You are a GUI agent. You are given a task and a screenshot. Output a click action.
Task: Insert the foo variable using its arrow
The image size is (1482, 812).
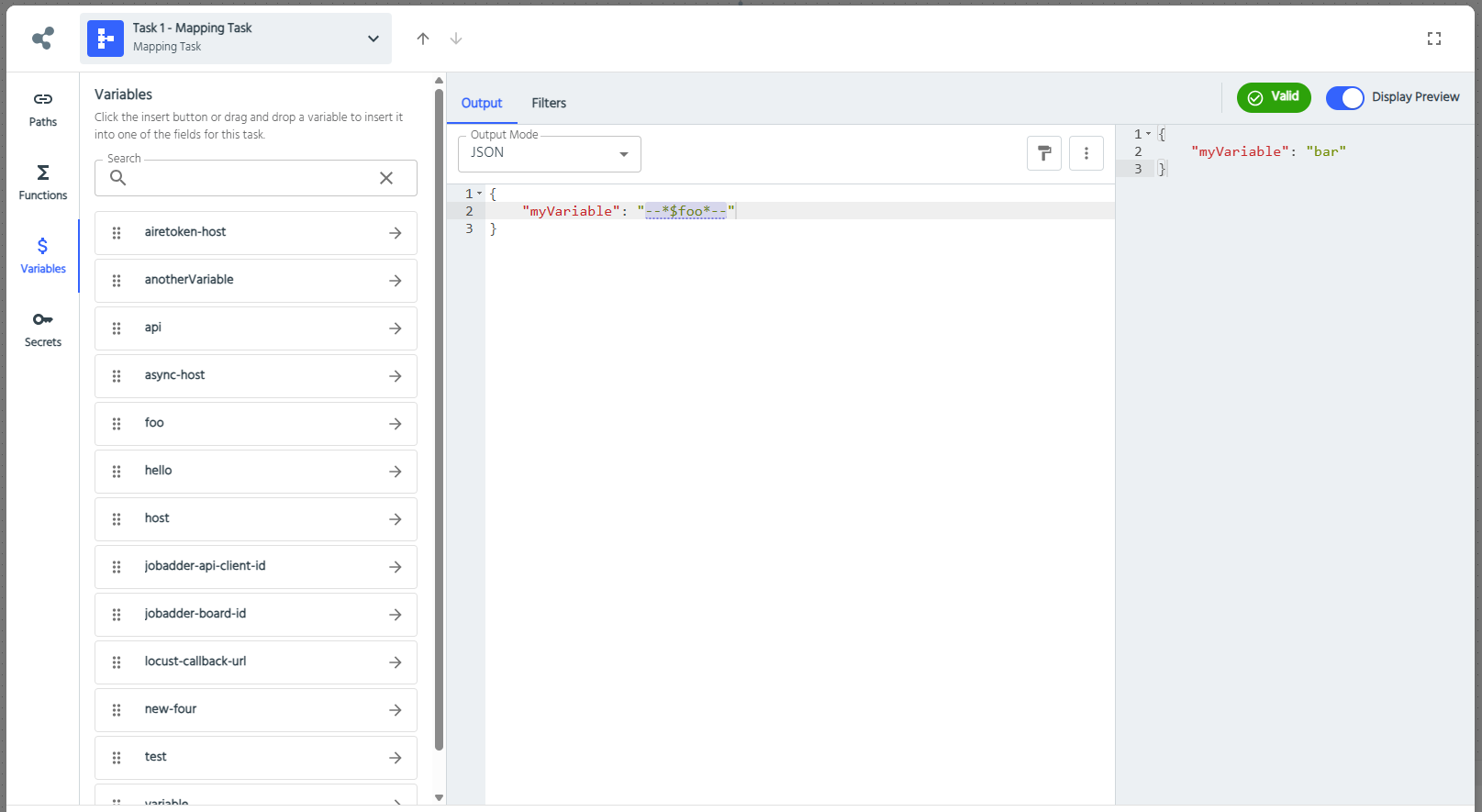[x=395, y=424]
